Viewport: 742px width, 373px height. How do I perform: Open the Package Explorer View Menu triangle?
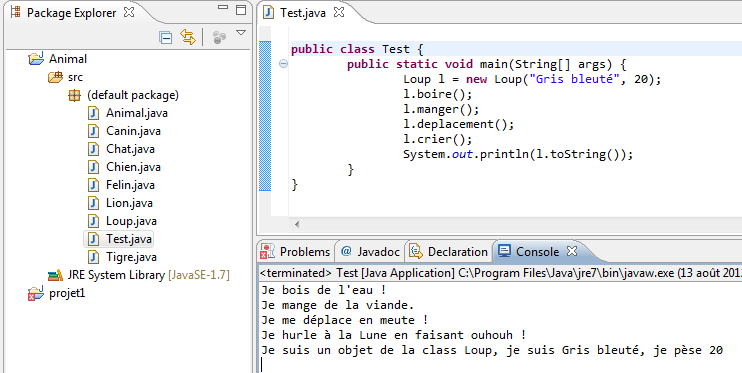241,33
